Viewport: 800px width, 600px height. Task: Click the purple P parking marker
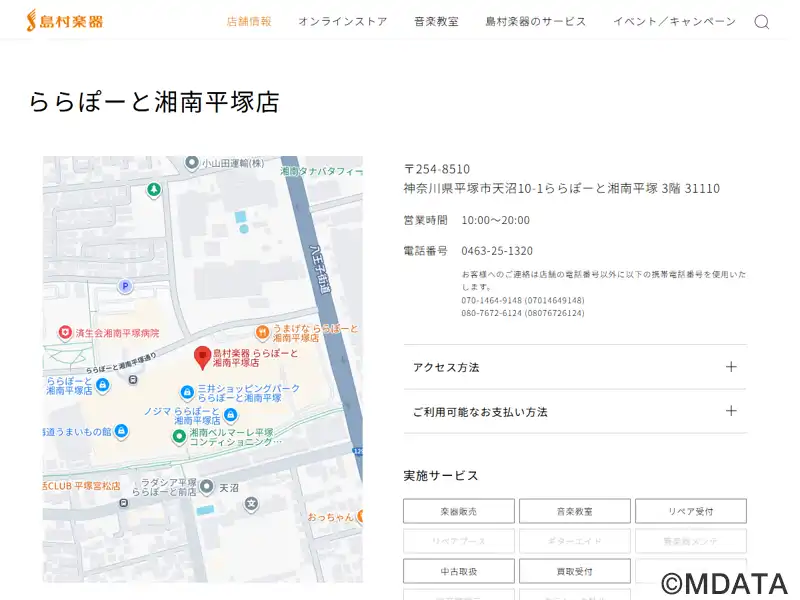click(x=125, y=286)
